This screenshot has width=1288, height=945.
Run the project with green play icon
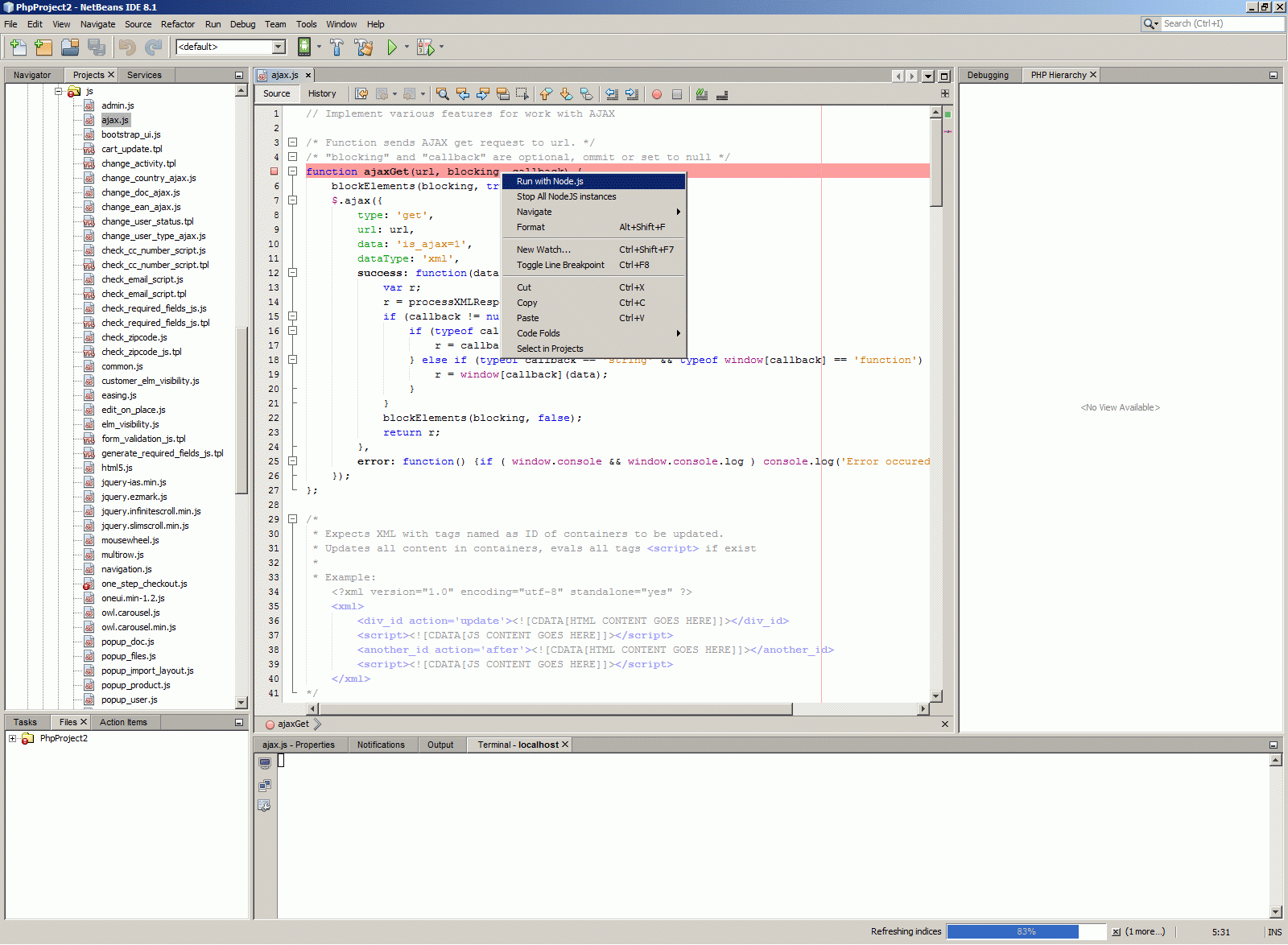coord(392,47)
